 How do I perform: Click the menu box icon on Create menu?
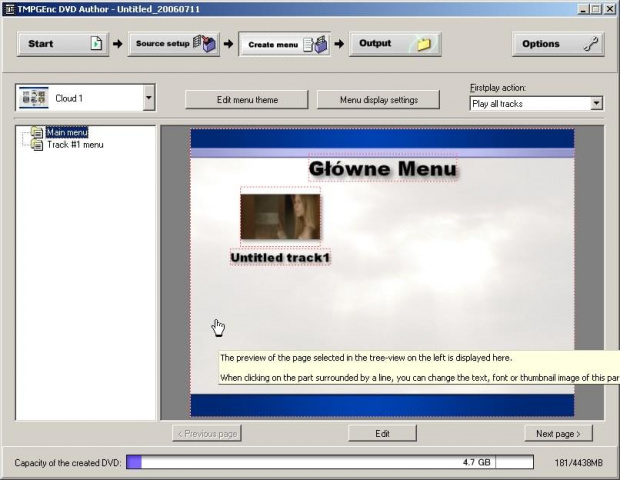[316, 44]
